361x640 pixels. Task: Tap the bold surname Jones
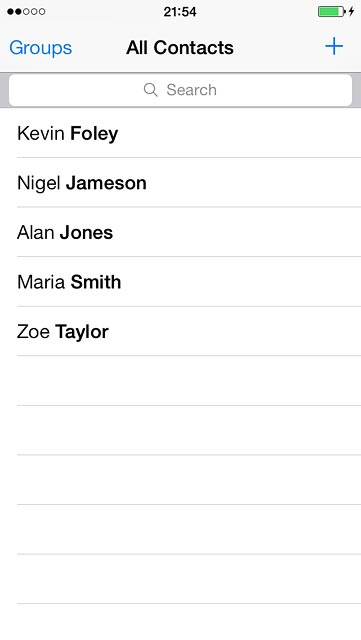86,232
